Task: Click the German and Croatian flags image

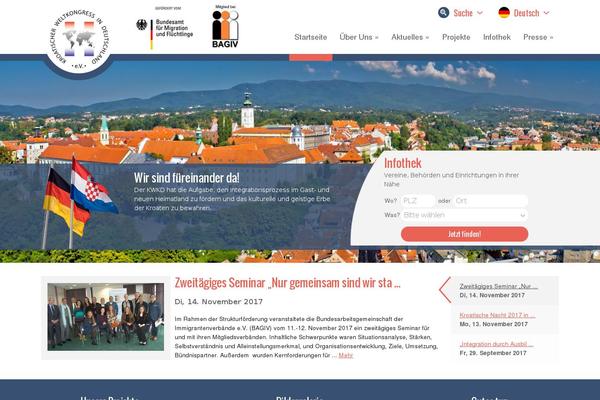Action: (80, 202)
